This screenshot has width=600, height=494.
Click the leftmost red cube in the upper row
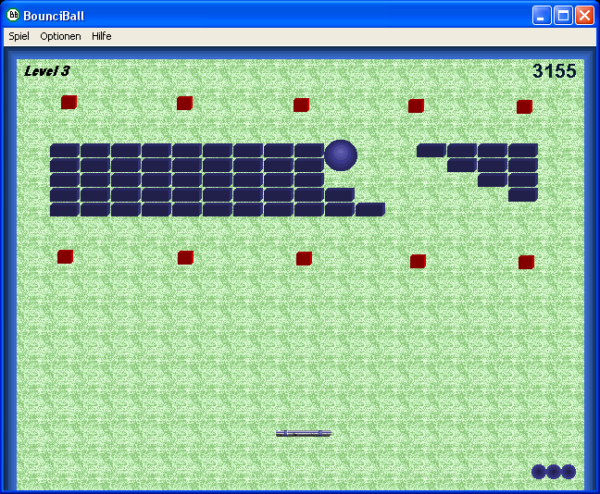(69, 102)
